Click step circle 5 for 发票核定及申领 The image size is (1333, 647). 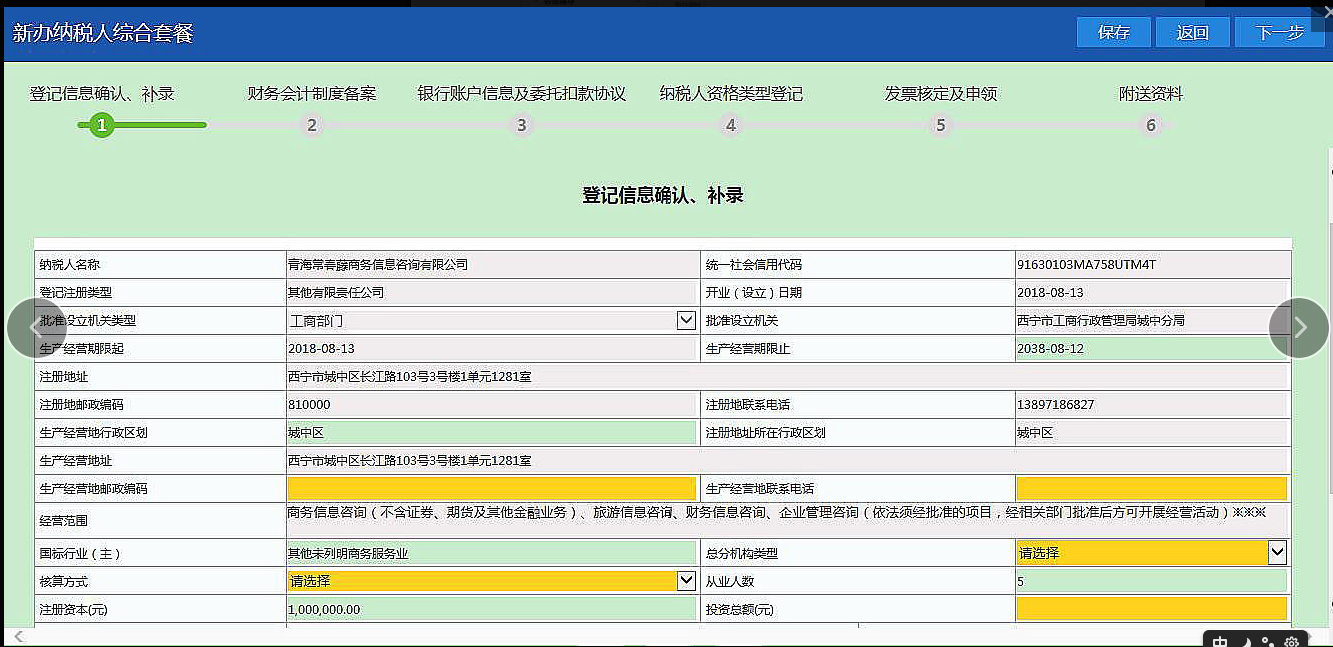pyautogui.click(x=941, y=125)
